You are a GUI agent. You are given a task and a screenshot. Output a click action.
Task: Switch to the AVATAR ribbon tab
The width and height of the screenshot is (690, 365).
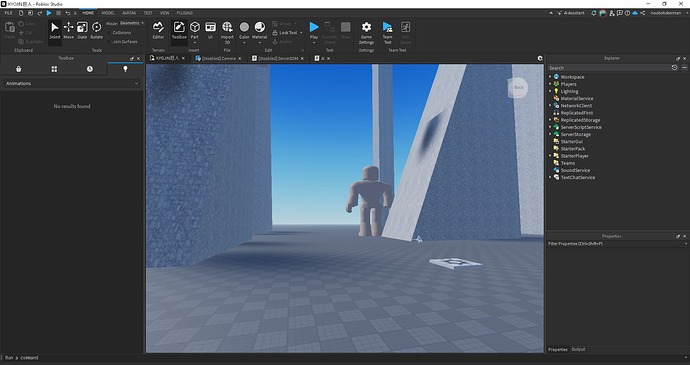coord(129,13)
